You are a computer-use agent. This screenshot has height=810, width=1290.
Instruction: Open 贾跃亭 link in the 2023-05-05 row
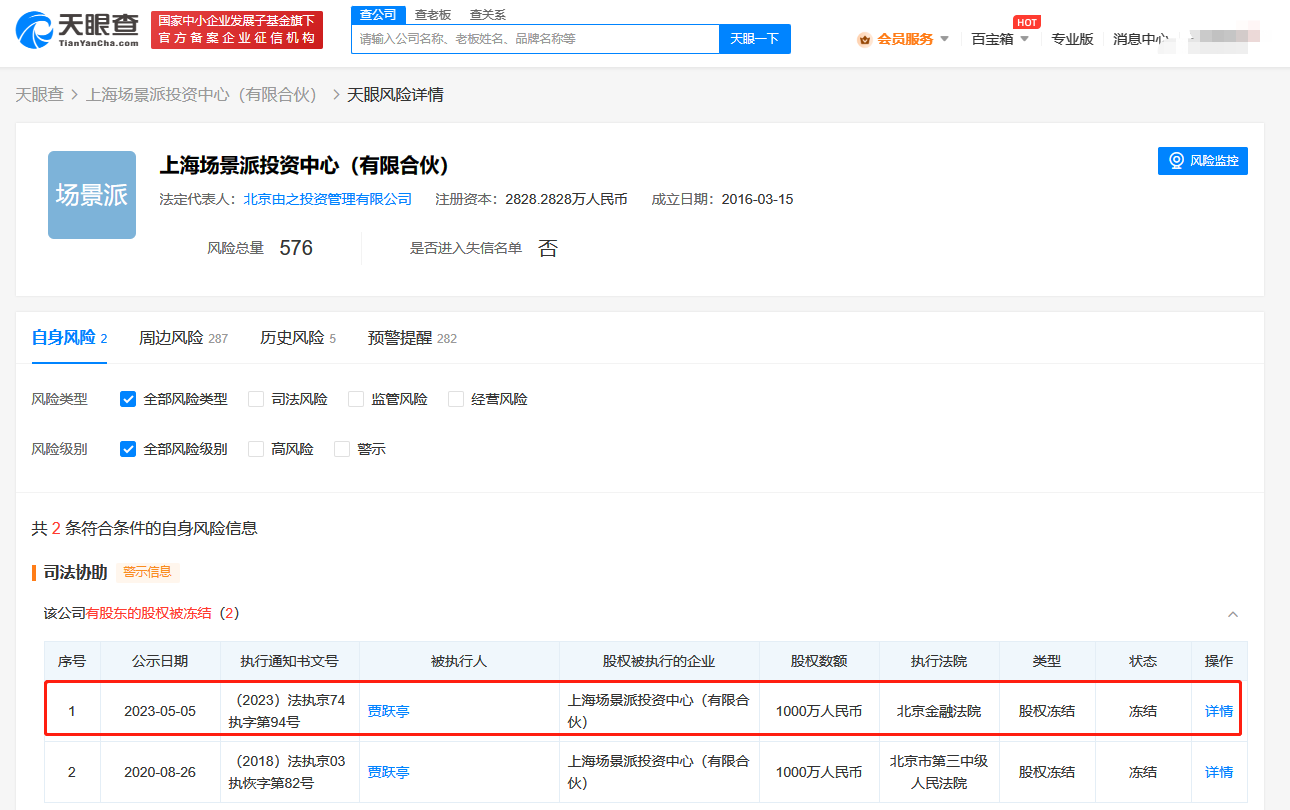[x=389, y=711]
